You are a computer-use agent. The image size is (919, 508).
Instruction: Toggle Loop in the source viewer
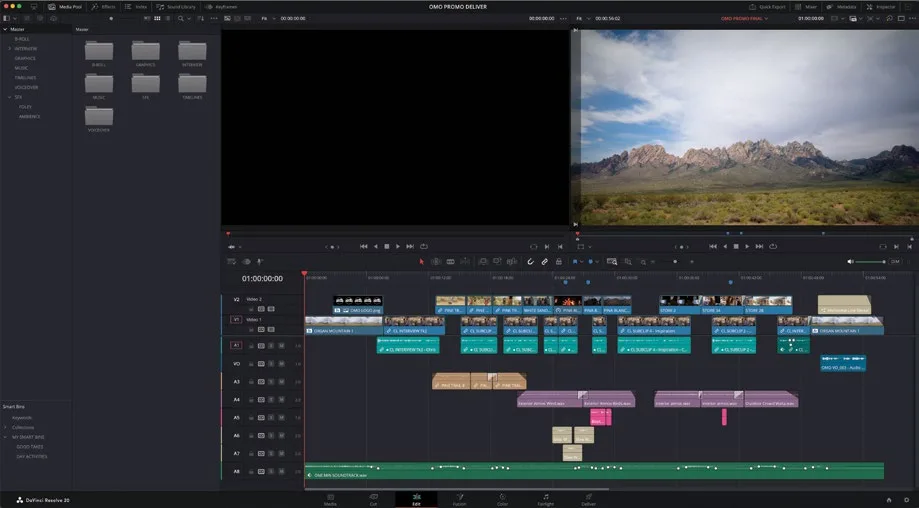[424, 247]
